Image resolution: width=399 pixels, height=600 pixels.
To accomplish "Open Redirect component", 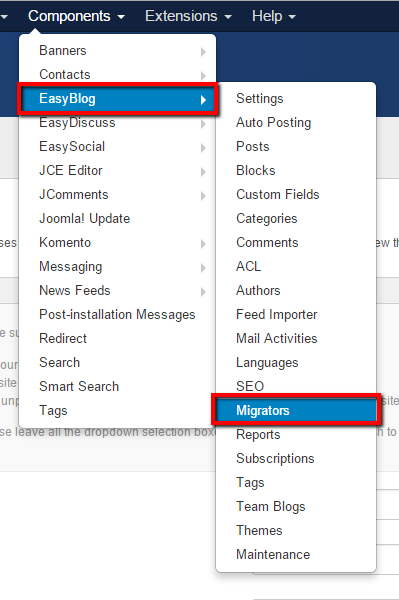I will coord(117,339).
